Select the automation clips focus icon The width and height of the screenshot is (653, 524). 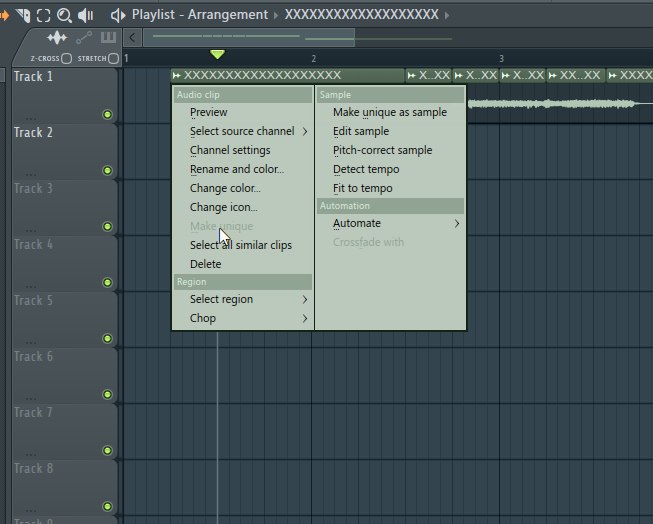click(x=84, y=38)
